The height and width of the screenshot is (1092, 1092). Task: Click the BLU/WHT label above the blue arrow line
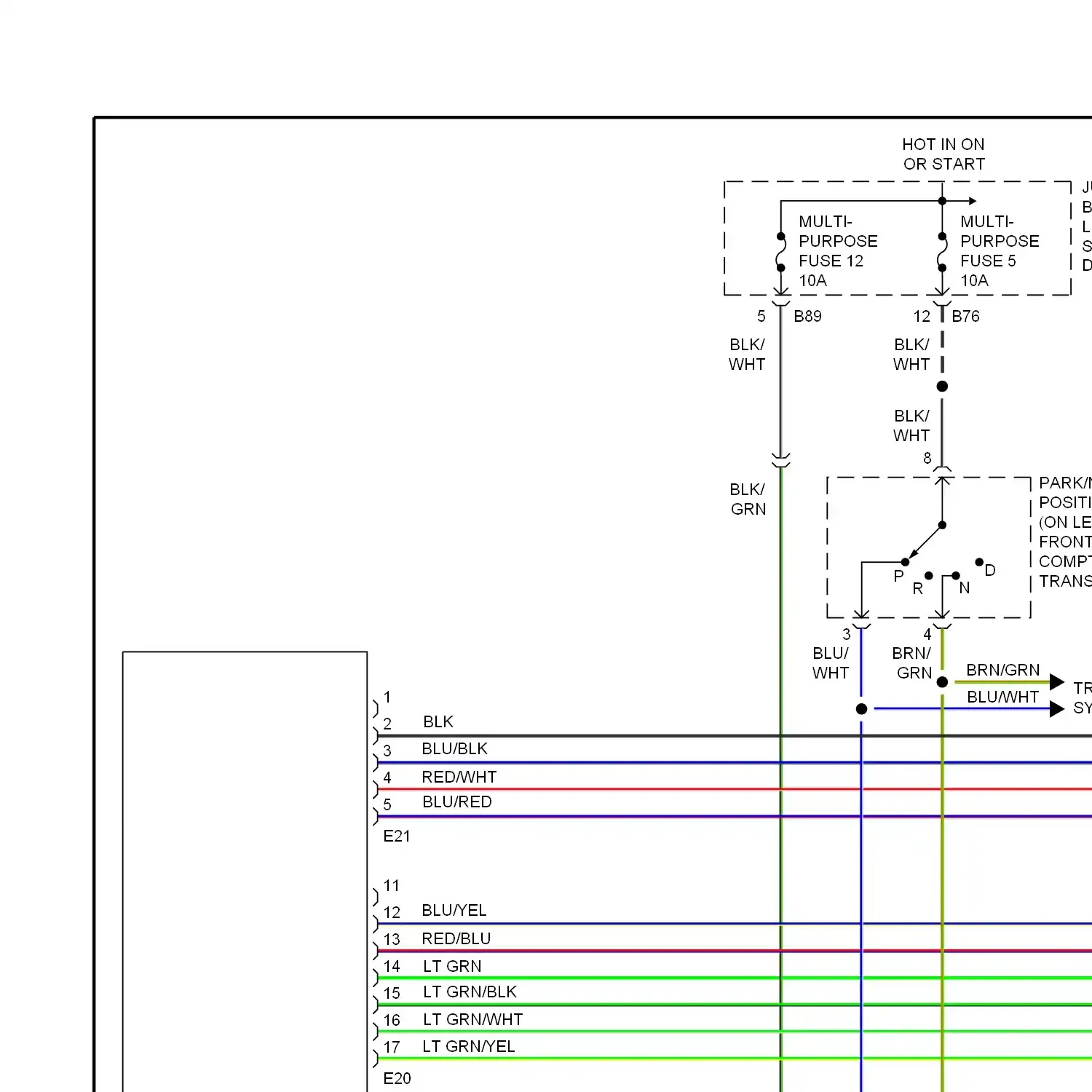pyautogui.click(x=1002, y=697)
